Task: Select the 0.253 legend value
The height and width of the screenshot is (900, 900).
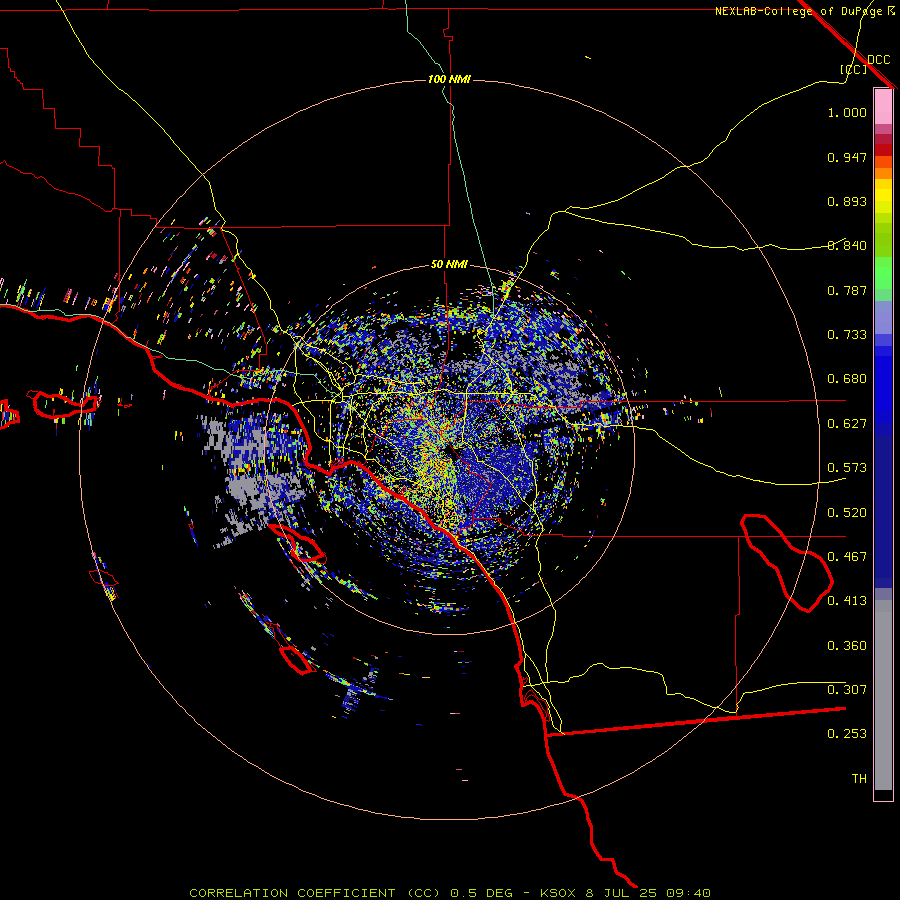Action: 847,734
